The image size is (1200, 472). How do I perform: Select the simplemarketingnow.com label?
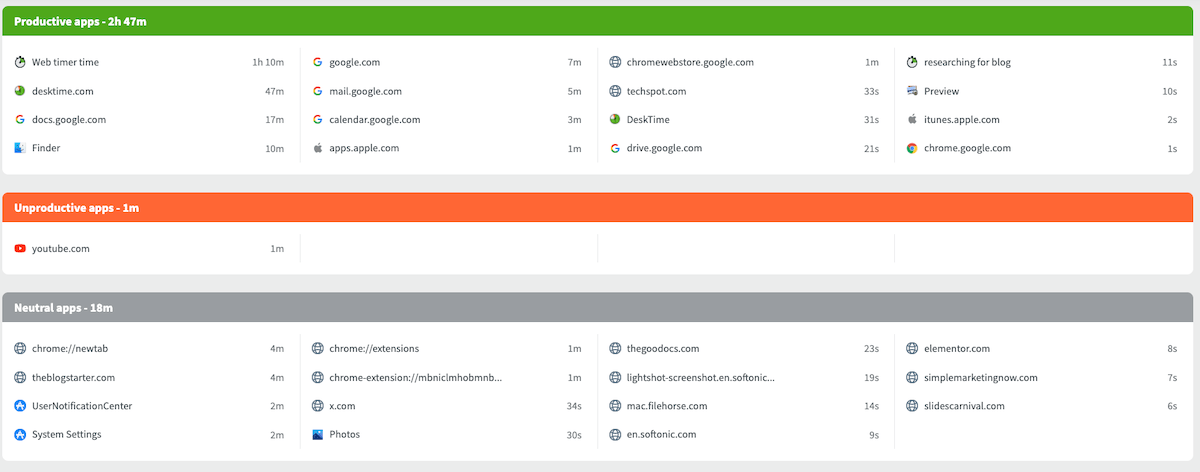tap(981, 378)
